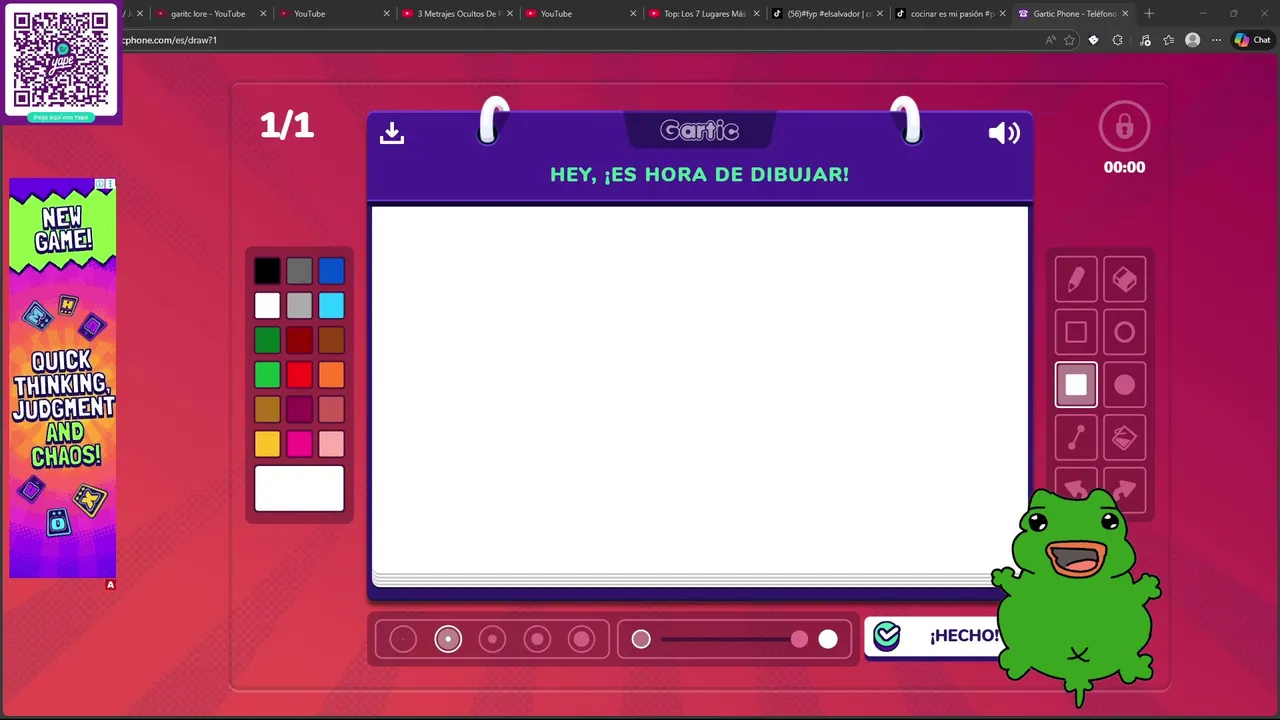The width and height of the screenshot is (1280, 720).
Task: Pick the straight line tool
Action: [1076, 437]
